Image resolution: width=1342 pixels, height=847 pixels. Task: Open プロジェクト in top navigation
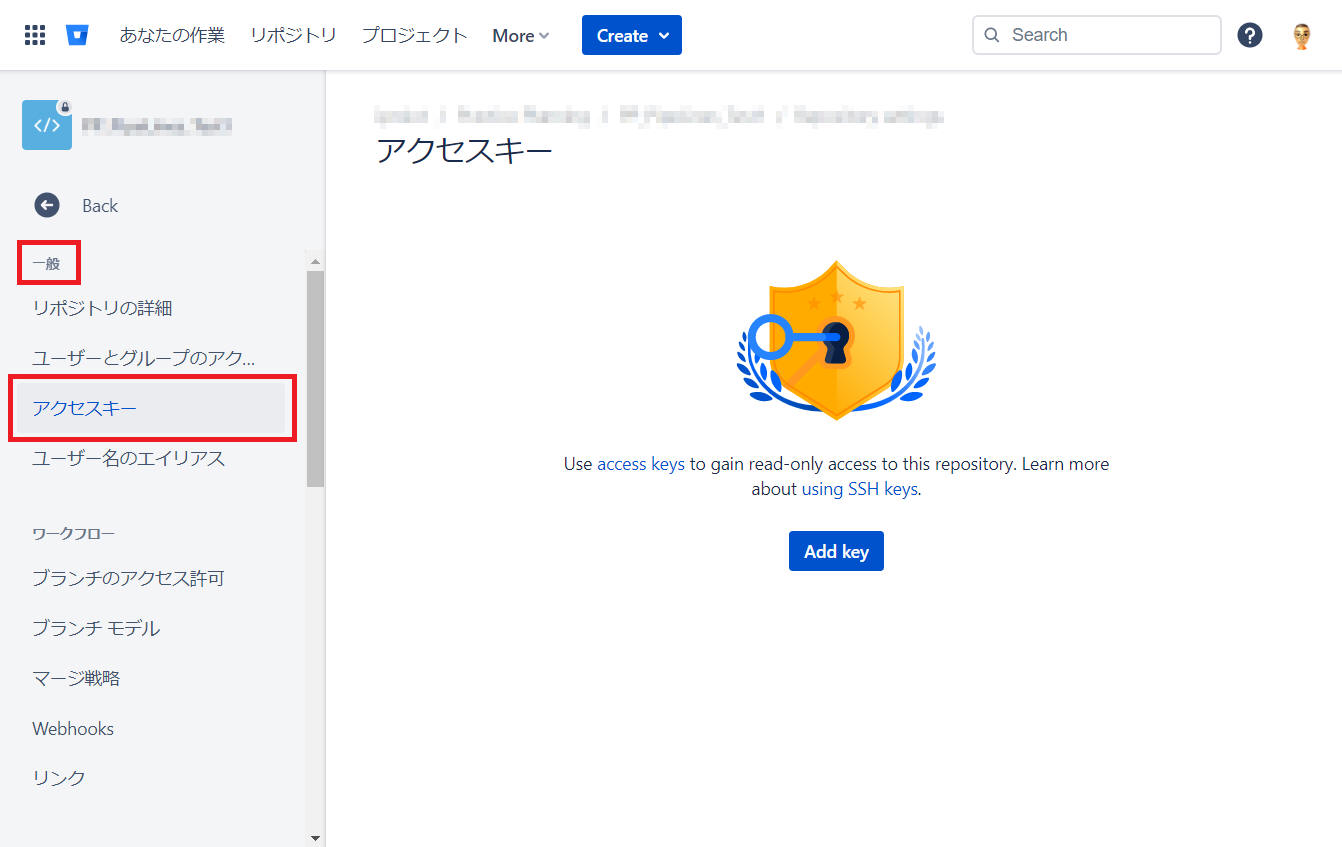click(x=414, y=35)
